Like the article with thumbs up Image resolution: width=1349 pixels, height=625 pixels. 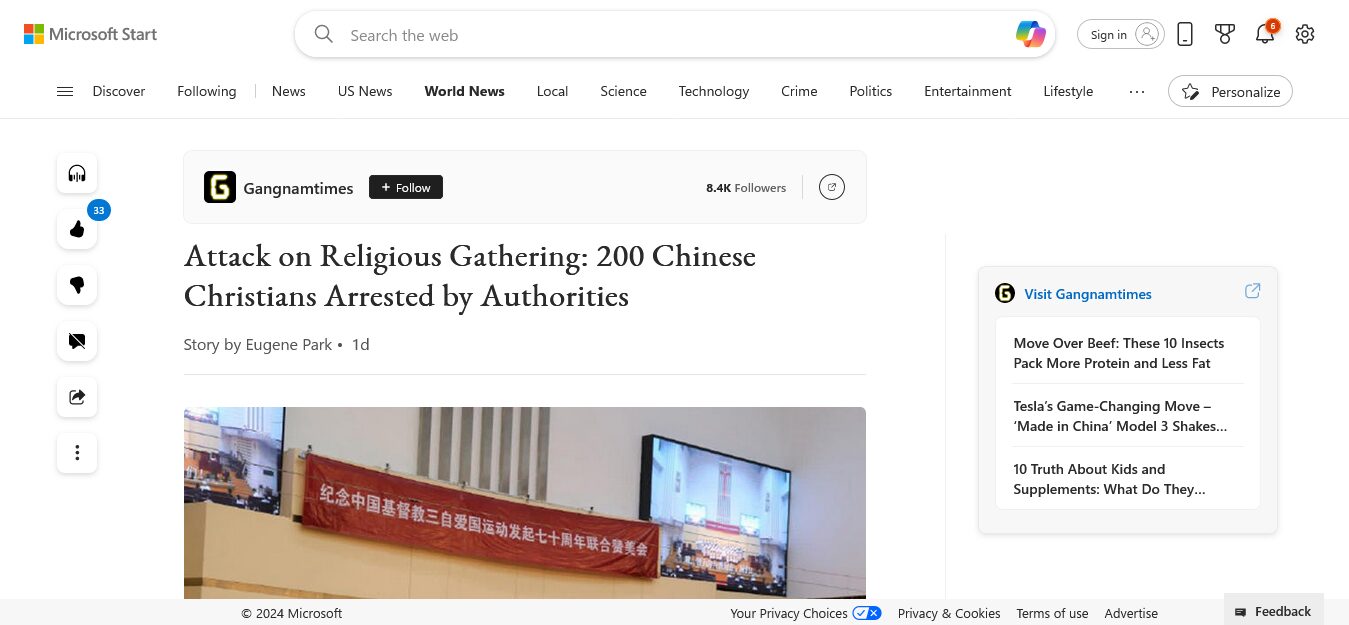[77, 230]
